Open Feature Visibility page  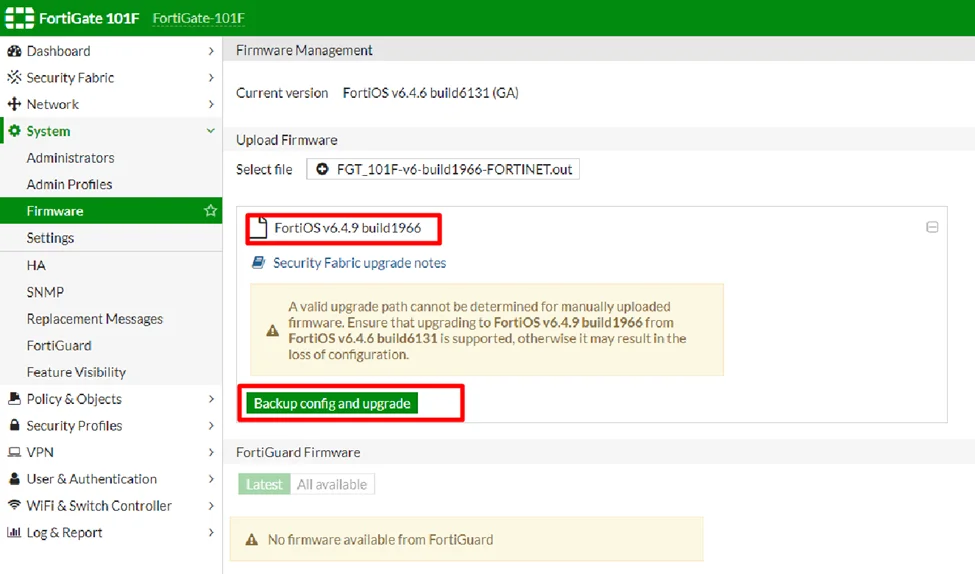[x=76, y=372]
